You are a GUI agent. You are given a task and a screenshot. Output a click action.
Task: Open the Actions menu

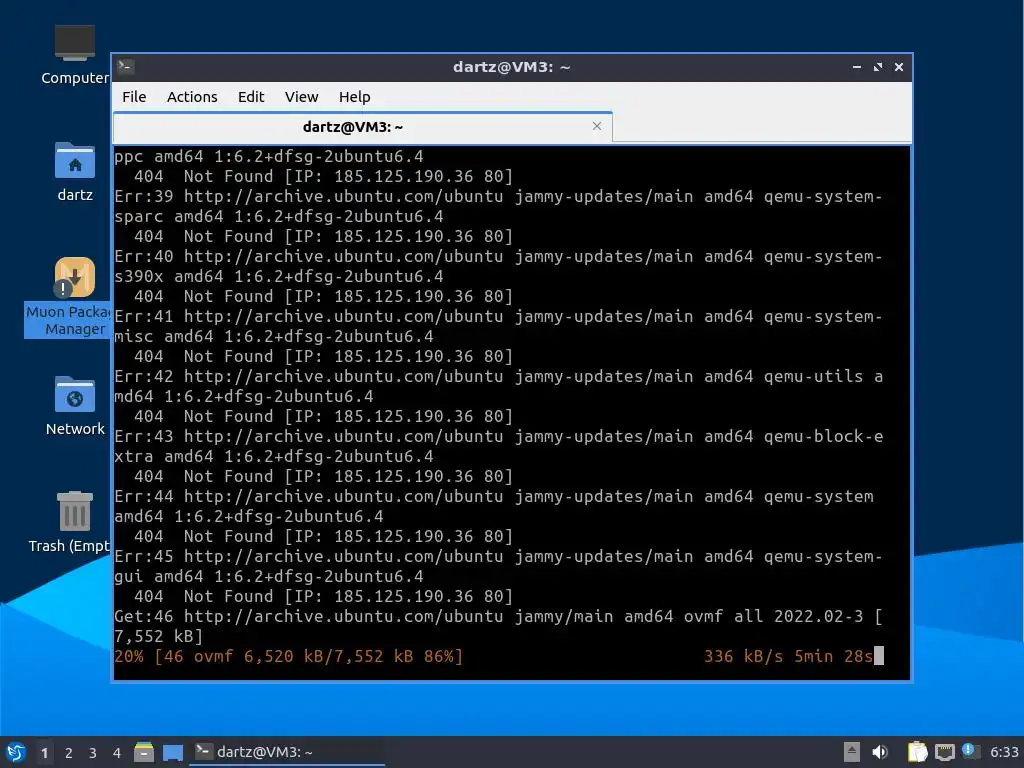[192, 97]
